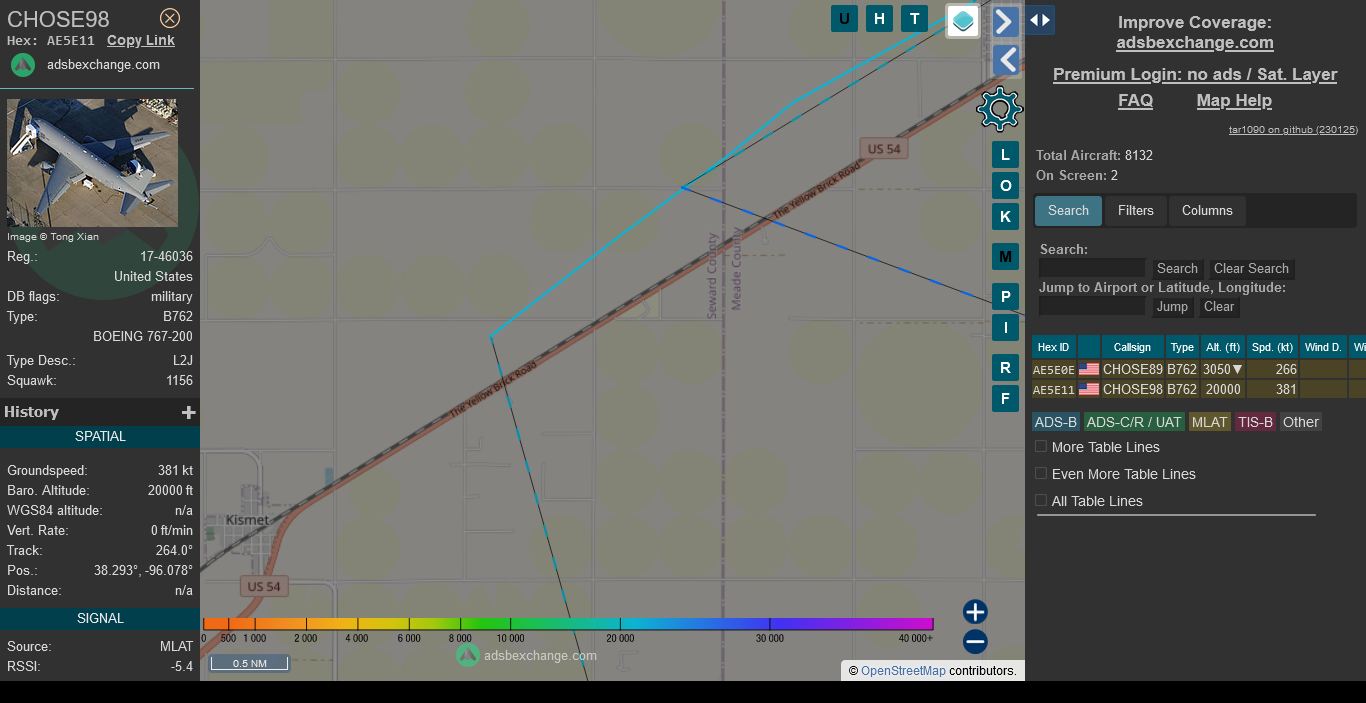This screenshot has height=703, width=1366.
Task: Expand the History section plus icon
Action: (x=188, y=412)
